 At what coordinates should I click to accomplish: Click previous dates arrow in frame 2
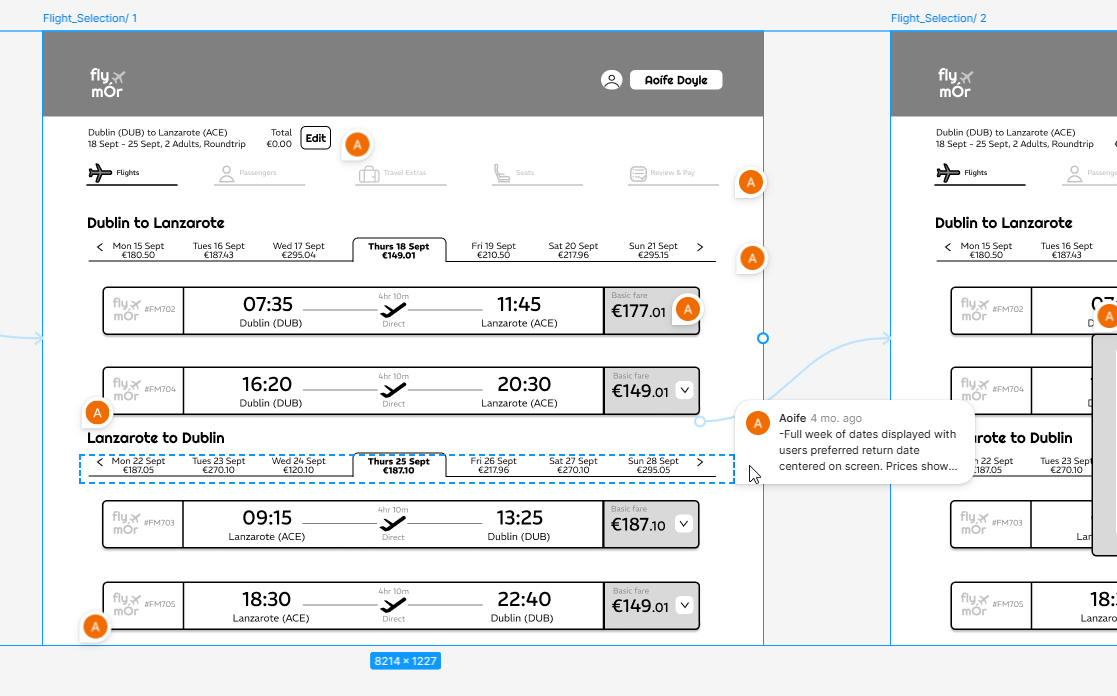tap(947, 247)
